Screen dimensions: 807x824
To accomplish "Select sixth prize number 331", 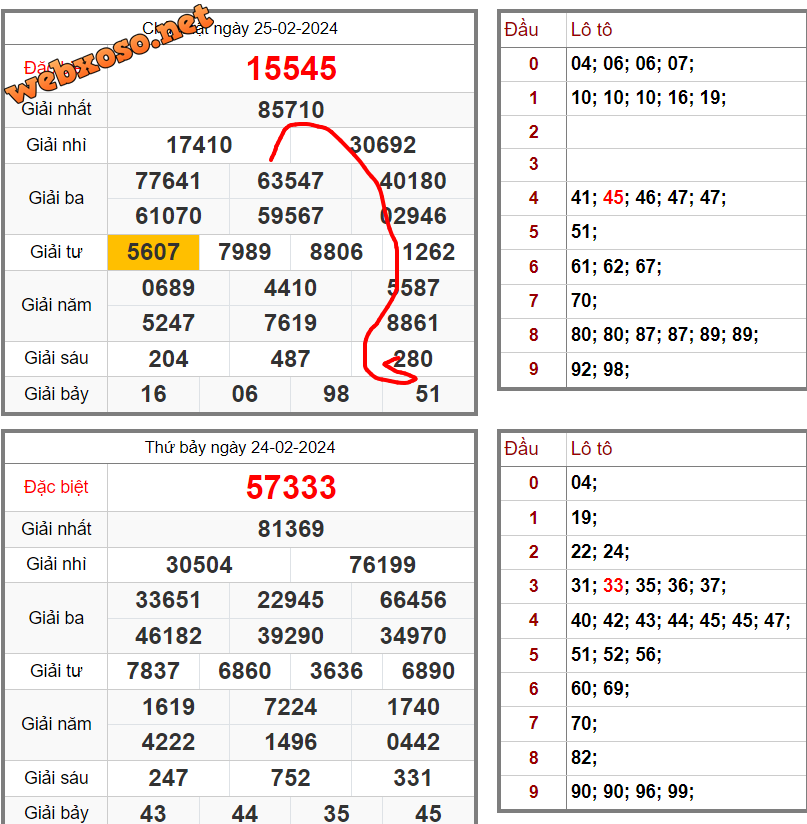I will 413,778.
